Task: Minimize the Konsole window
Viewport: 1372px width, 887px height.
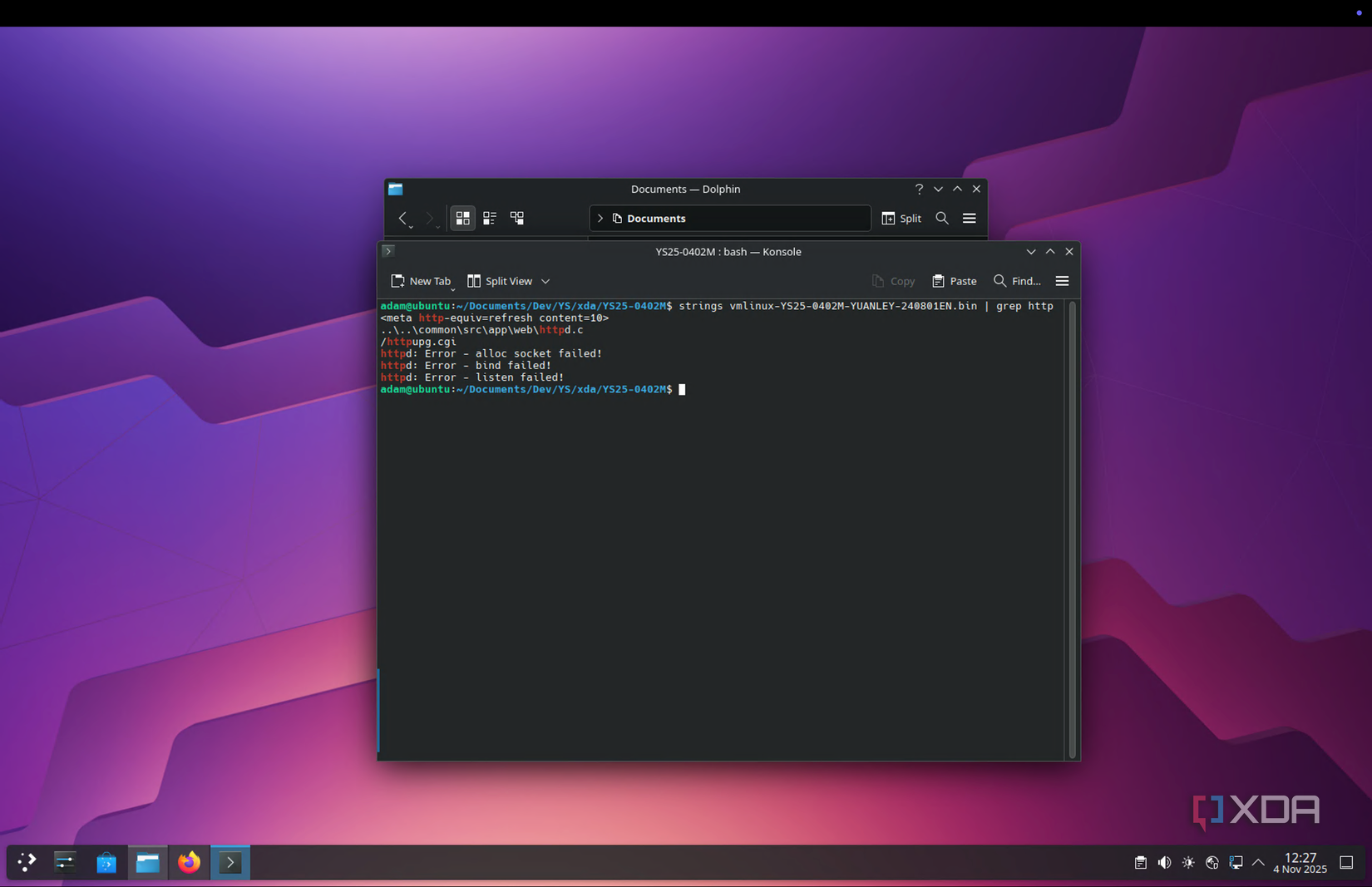Action: 1031,252
